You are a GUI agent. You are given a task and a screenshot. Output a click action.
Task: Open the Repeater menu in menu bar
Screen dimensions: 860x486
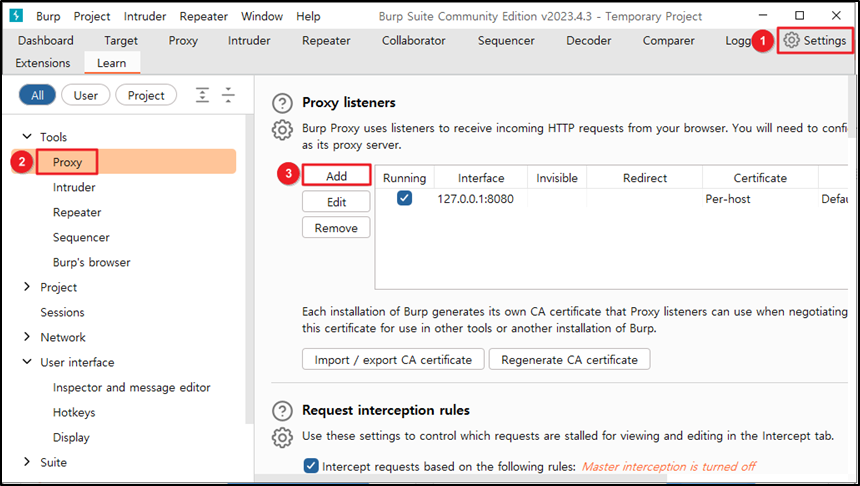coord(203,16)
